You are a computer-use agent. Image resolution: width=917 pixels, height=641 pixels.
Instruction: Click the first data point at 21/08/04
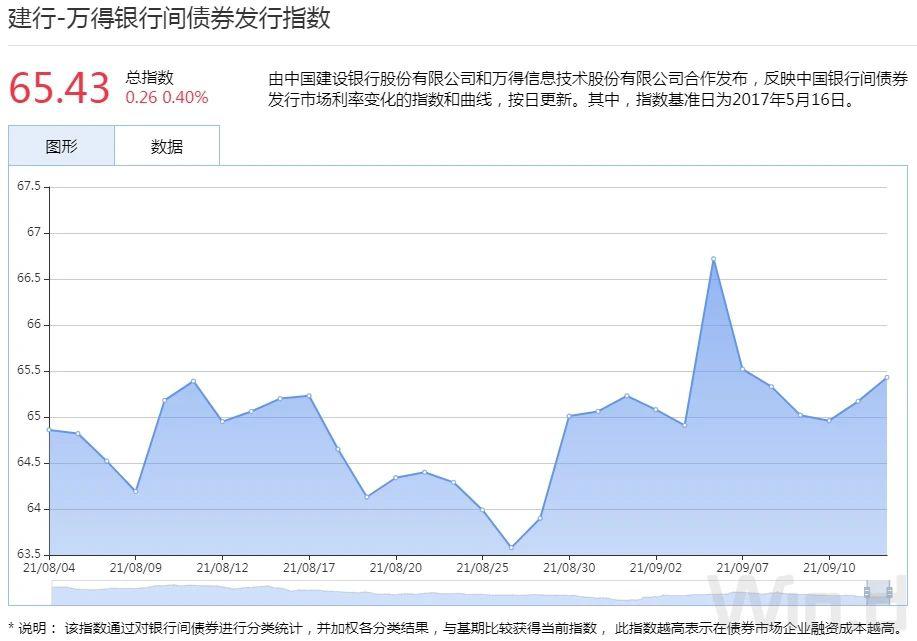click(49, 430)
